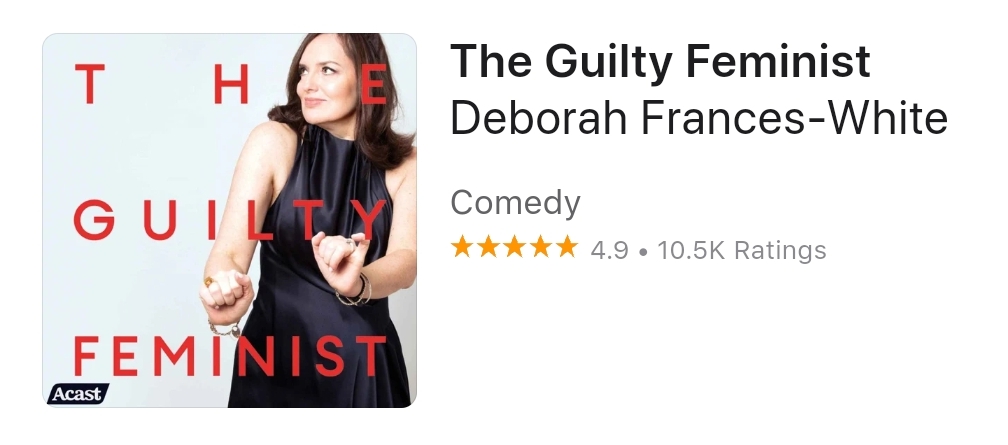Select the Comedy category label

tap(516, 203)
